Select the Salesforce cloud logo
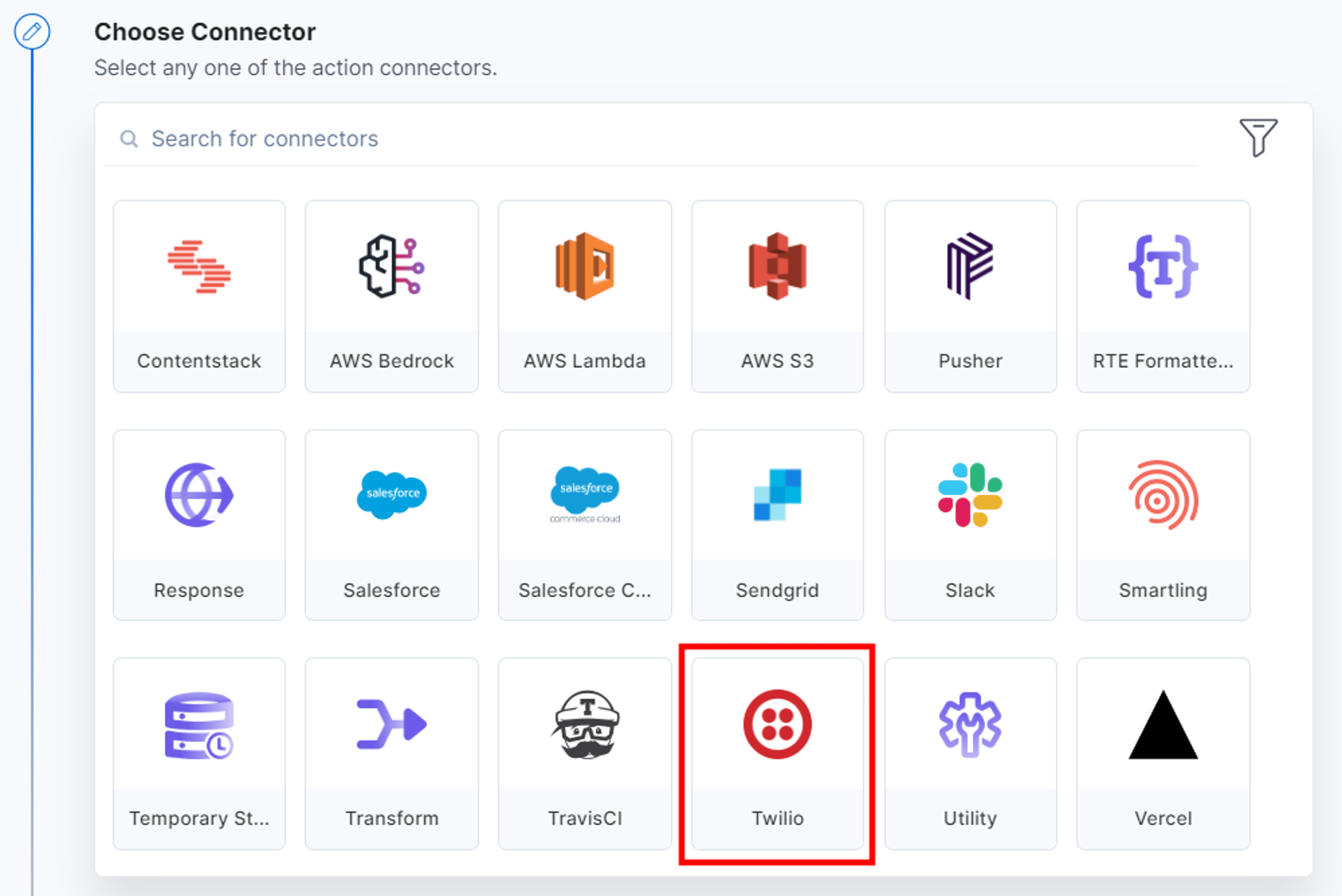The width and height of the screenshot is (1342, 896). pyautogui.click(x=391, y=495)
